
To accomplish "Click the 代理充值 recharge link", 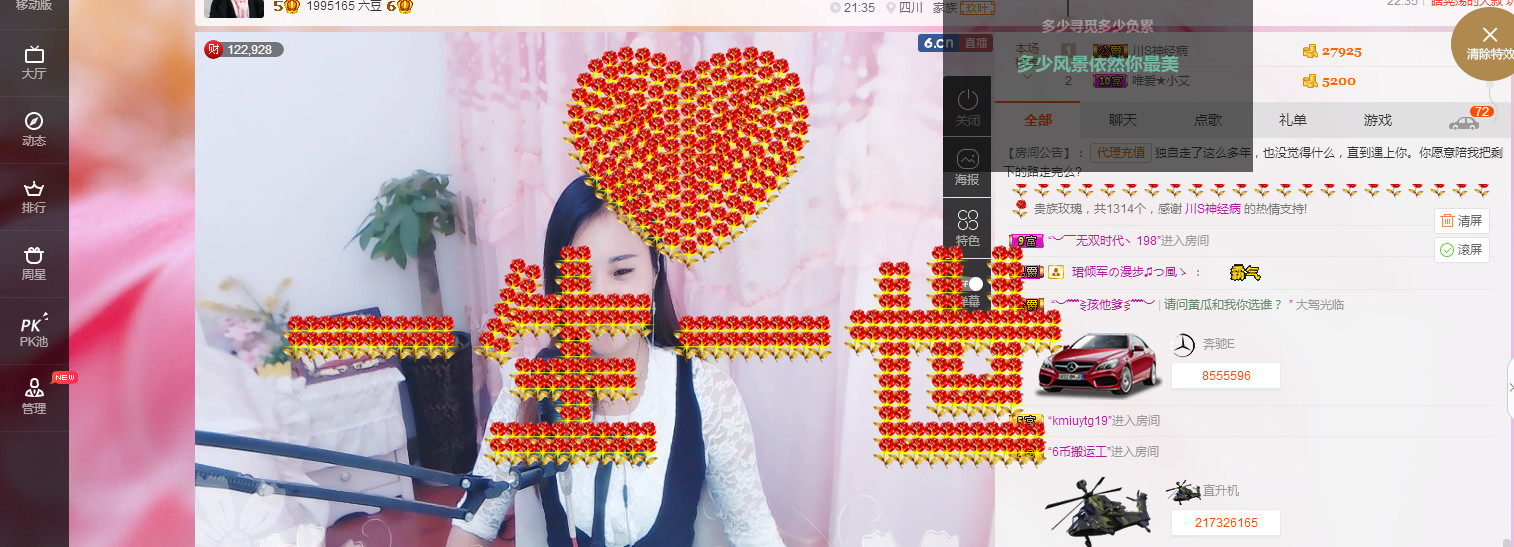I will click(1120, 153).
